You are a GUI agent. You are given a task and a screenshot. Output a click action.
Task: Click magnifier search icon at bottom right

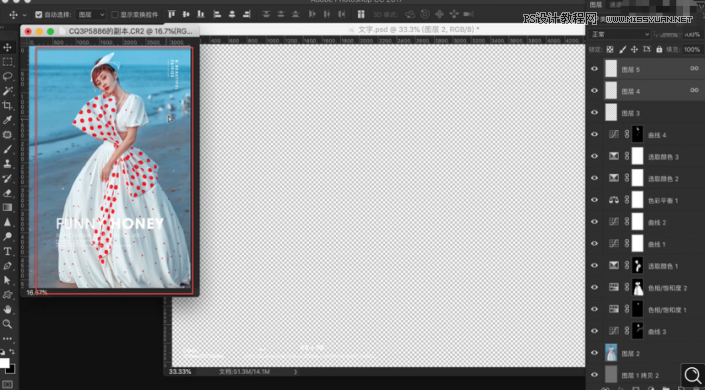[x=693, y=376]
